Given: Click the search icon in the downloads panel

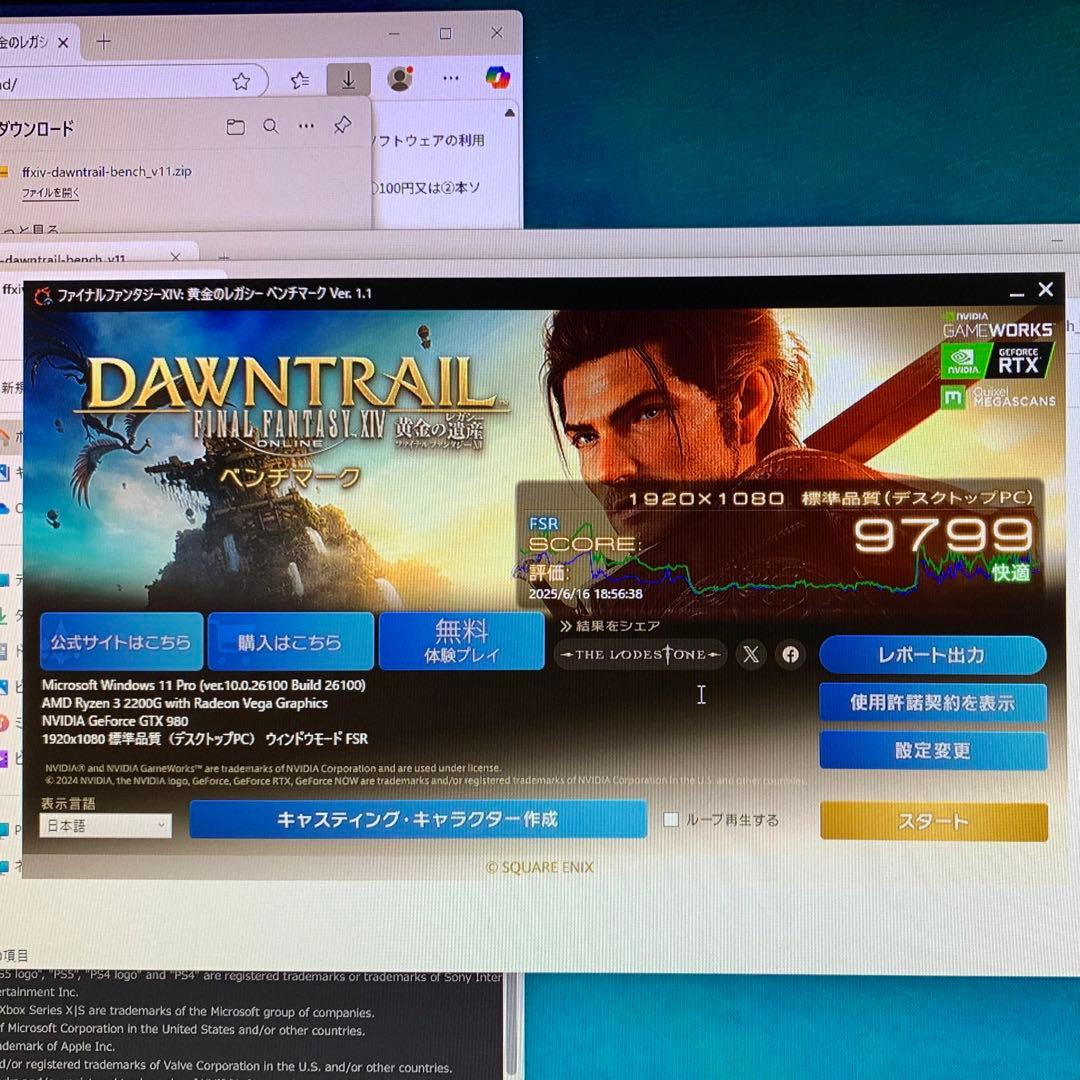Looking at the screenshot, I should [x=270, y=127].
